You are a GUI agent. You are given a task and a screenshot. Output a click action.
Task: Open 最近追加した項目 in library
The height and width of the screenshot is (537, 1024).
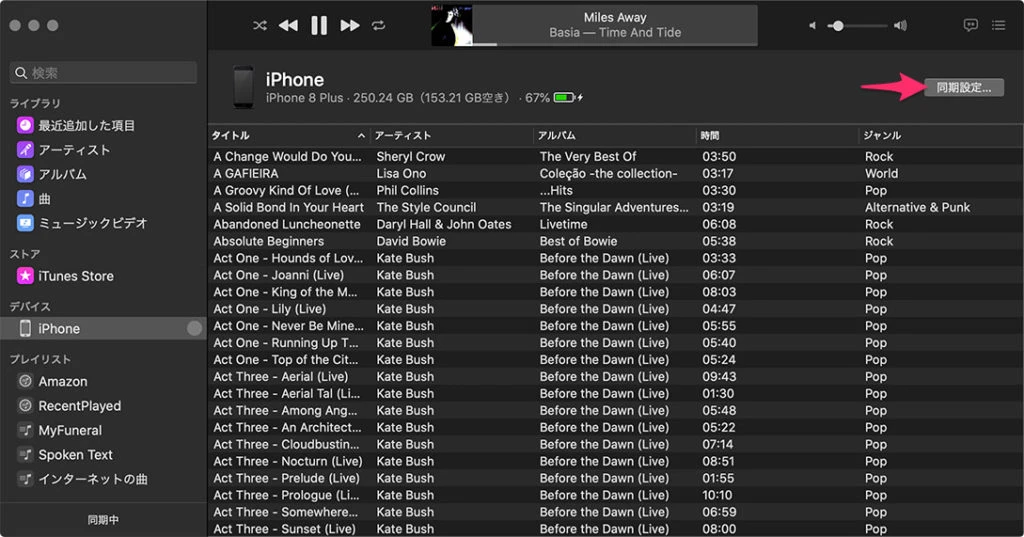click(x=86, y=125)
